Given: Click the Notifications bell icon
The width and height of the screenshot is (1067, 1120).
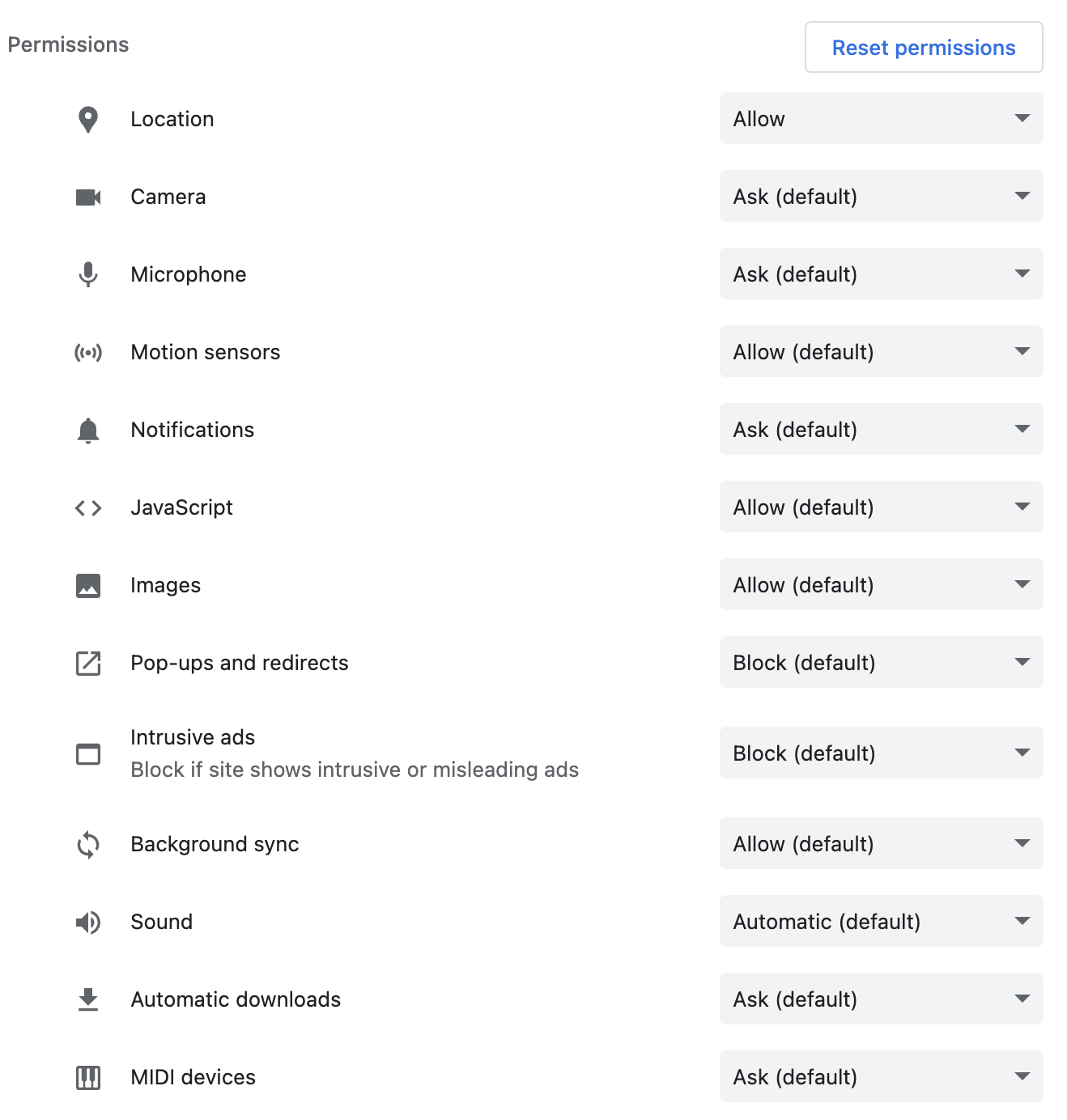Looking at the screenshot, I should click(x=88, y=430).
